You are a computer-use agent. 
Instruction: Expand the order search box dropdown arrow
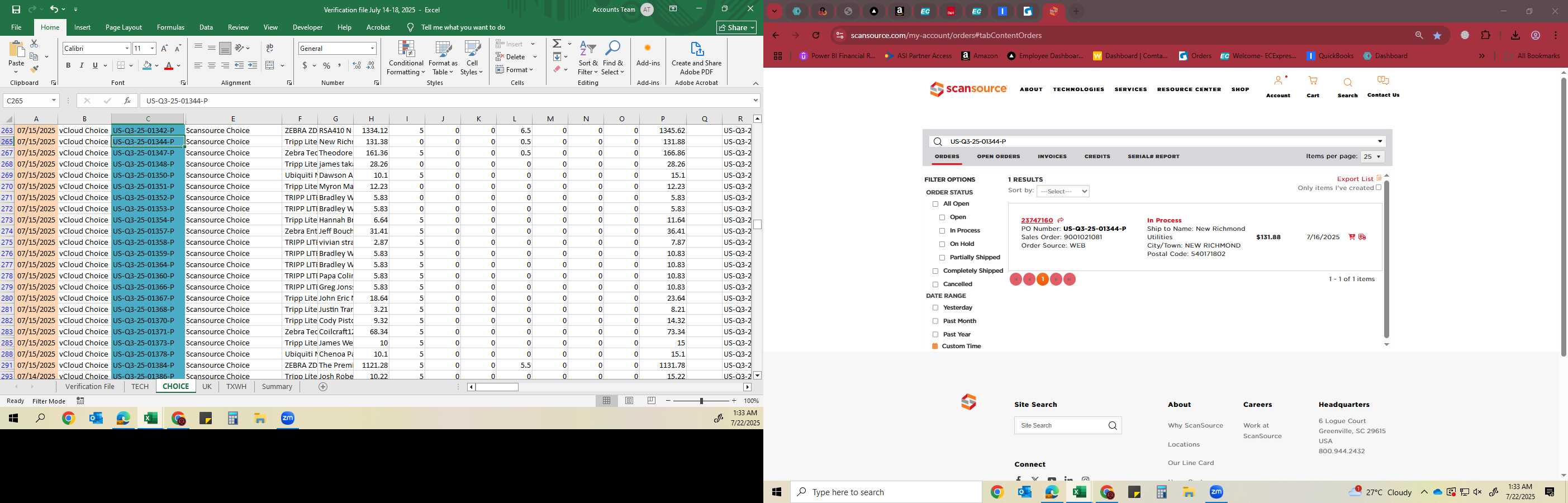(x=1380, y=141)
